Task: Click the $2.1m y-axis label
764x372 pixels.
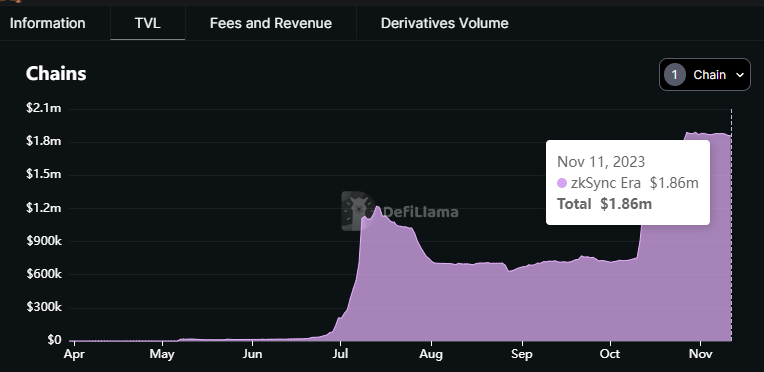Action: tap(44, 108)
